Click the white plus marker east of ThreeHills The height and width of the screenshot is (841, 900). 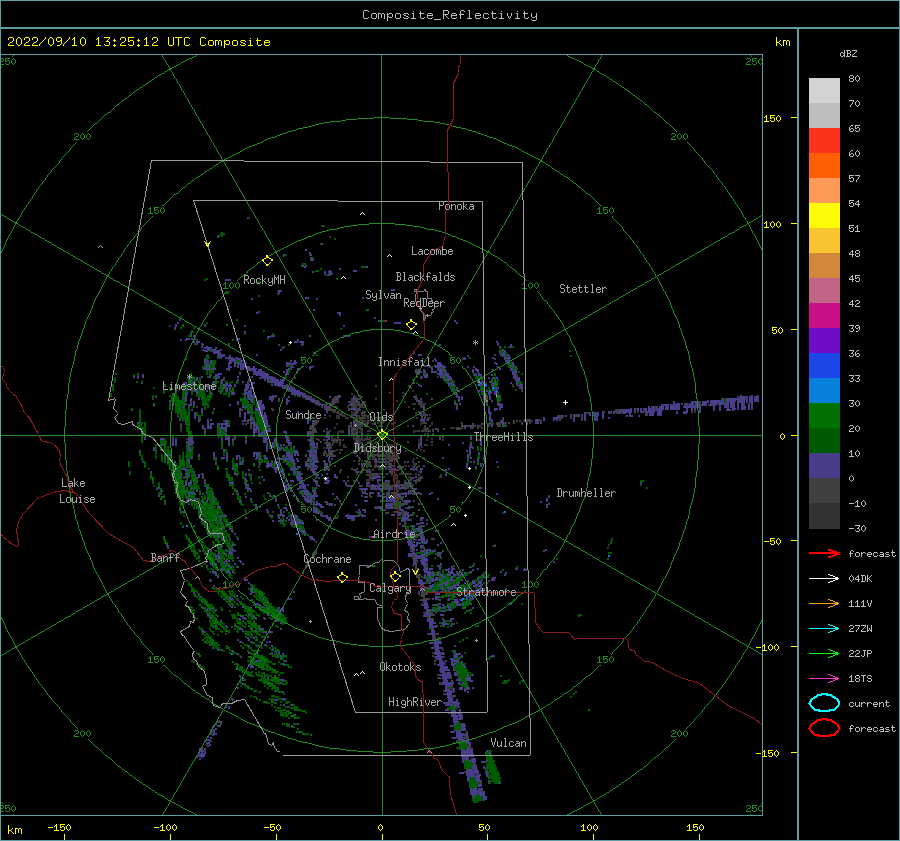click(565, 402)
